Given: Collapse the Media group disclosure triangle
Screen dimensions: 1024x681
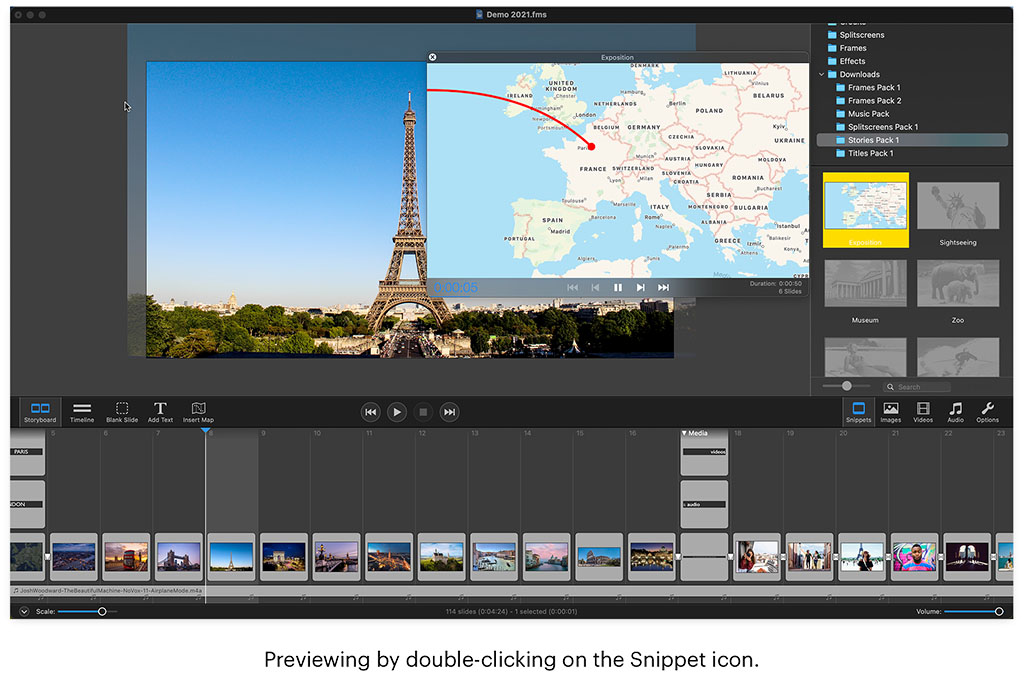Looking at the screenshot, I should (684, 433).
